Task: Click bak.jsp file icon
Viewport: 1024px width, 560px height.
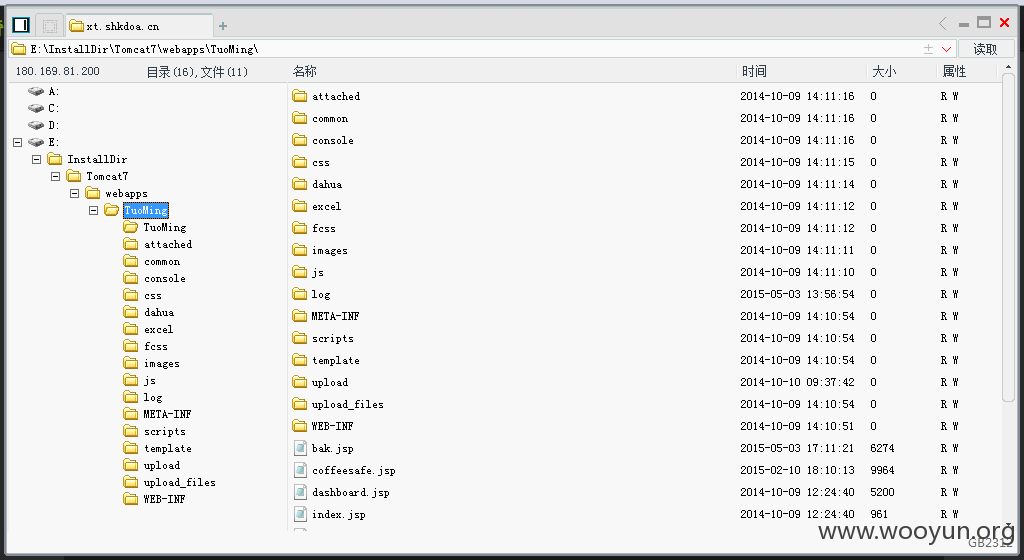Action: coord(300,448)
